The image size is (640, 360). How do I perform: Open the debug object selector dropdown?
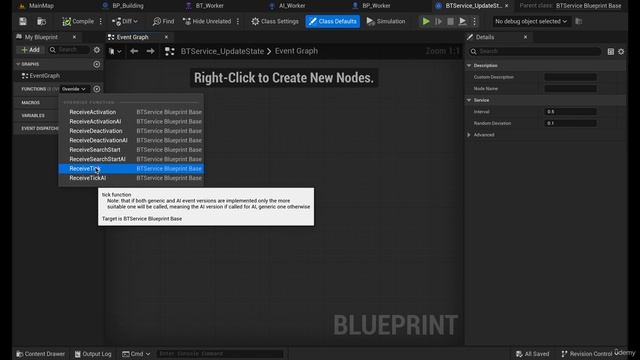click(x=531, y=21)
